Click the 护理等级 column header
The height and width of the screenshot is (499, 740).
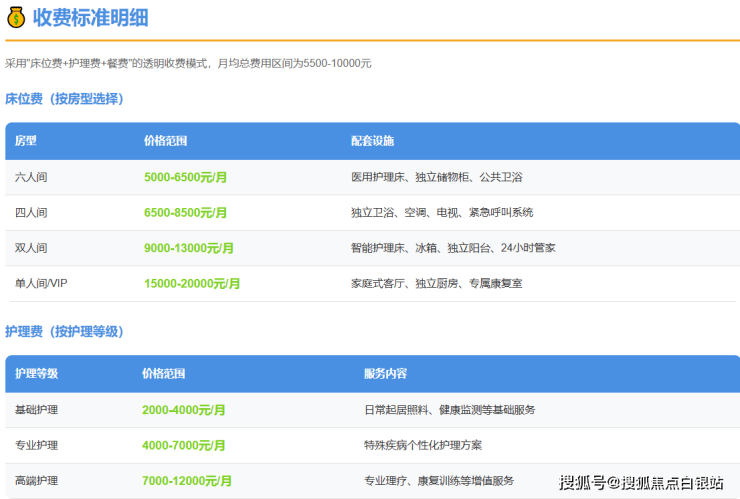click(x=36, y=374)
